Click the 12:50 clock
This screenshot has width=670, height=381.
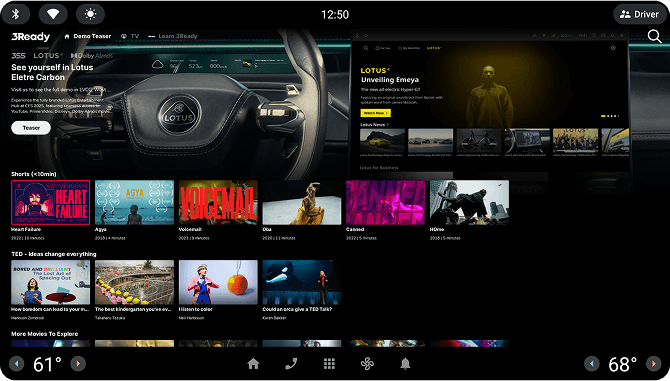click(335, 15)
